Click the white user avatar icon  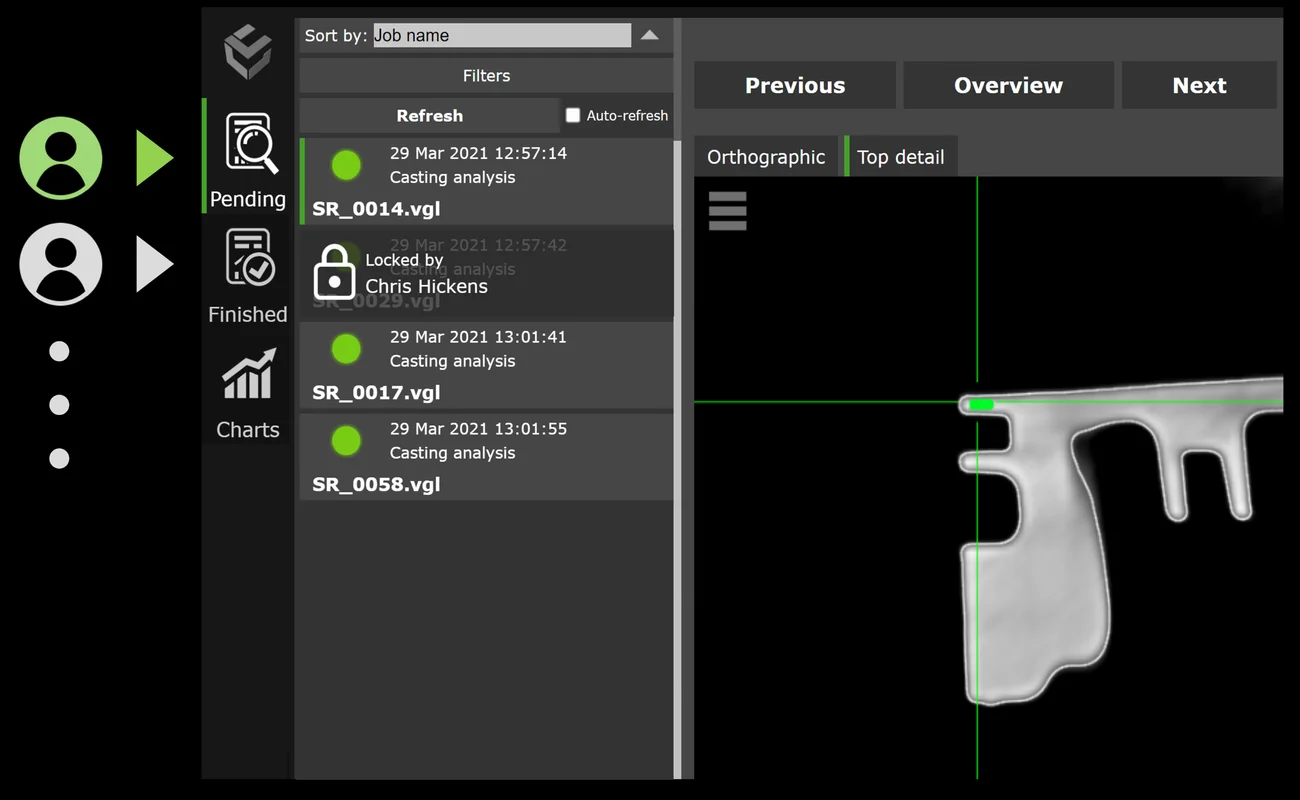(61, 264)
